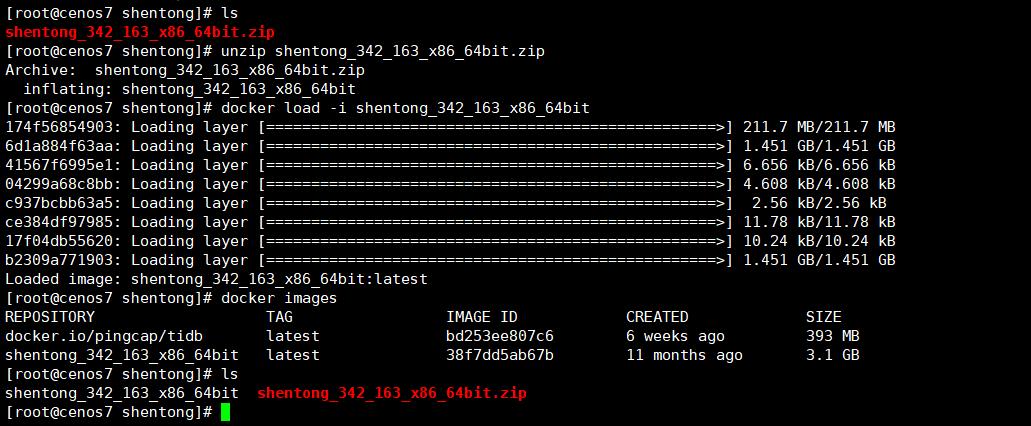Click the 'Loaded image' output line
Image resolution: width=1031 pixels, height=426 pixels.
[x=216, y=279]
